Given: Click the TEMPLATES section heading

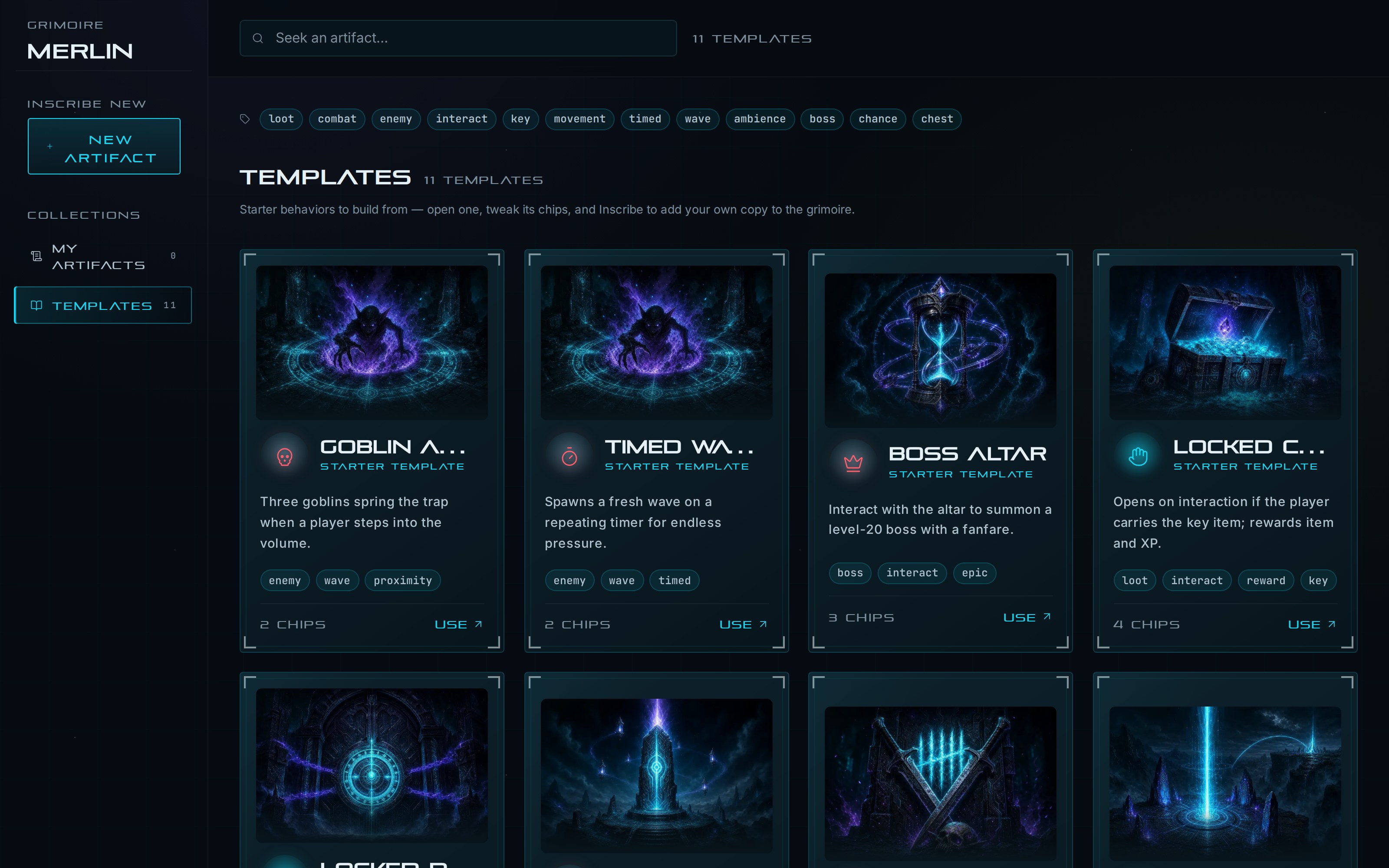Looking at the screenshot, I should (325, 178).
